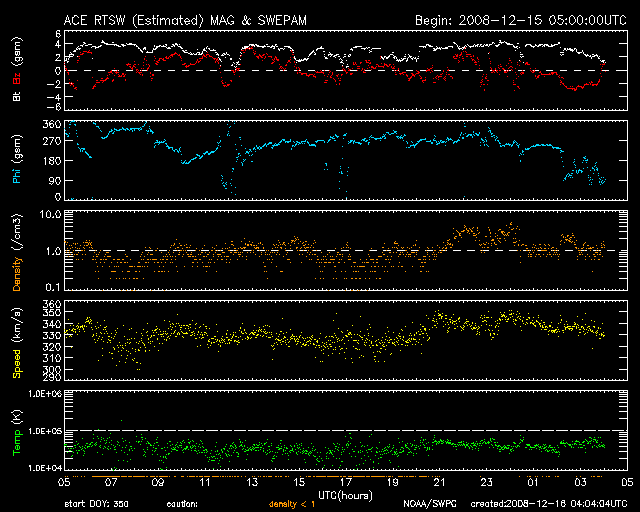Click the 'NOAA/SWPC' credit text

click(x=430, y=504)
